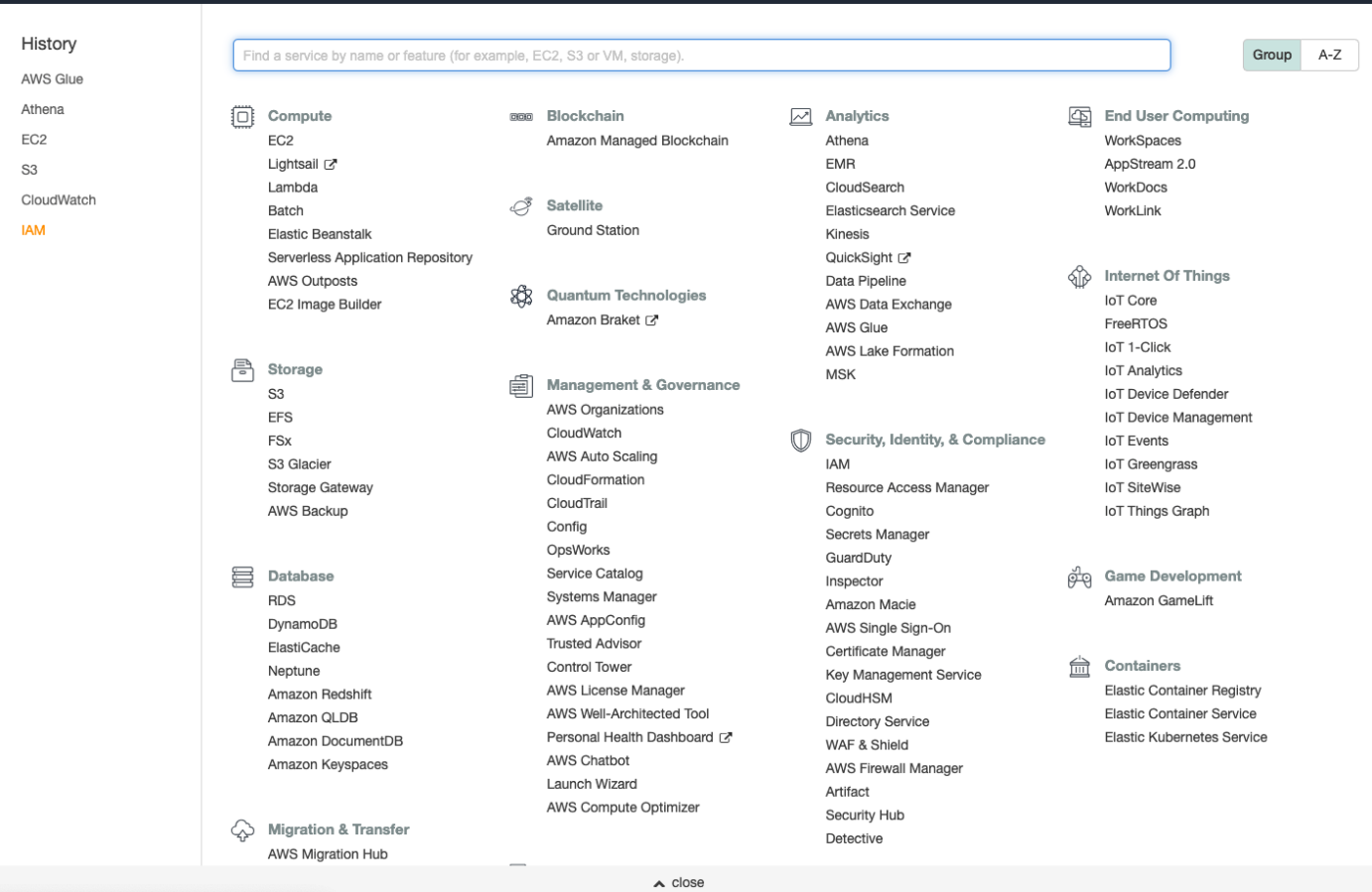
Task: Open AWS Compute Optimizer
Action: [623, 808]
